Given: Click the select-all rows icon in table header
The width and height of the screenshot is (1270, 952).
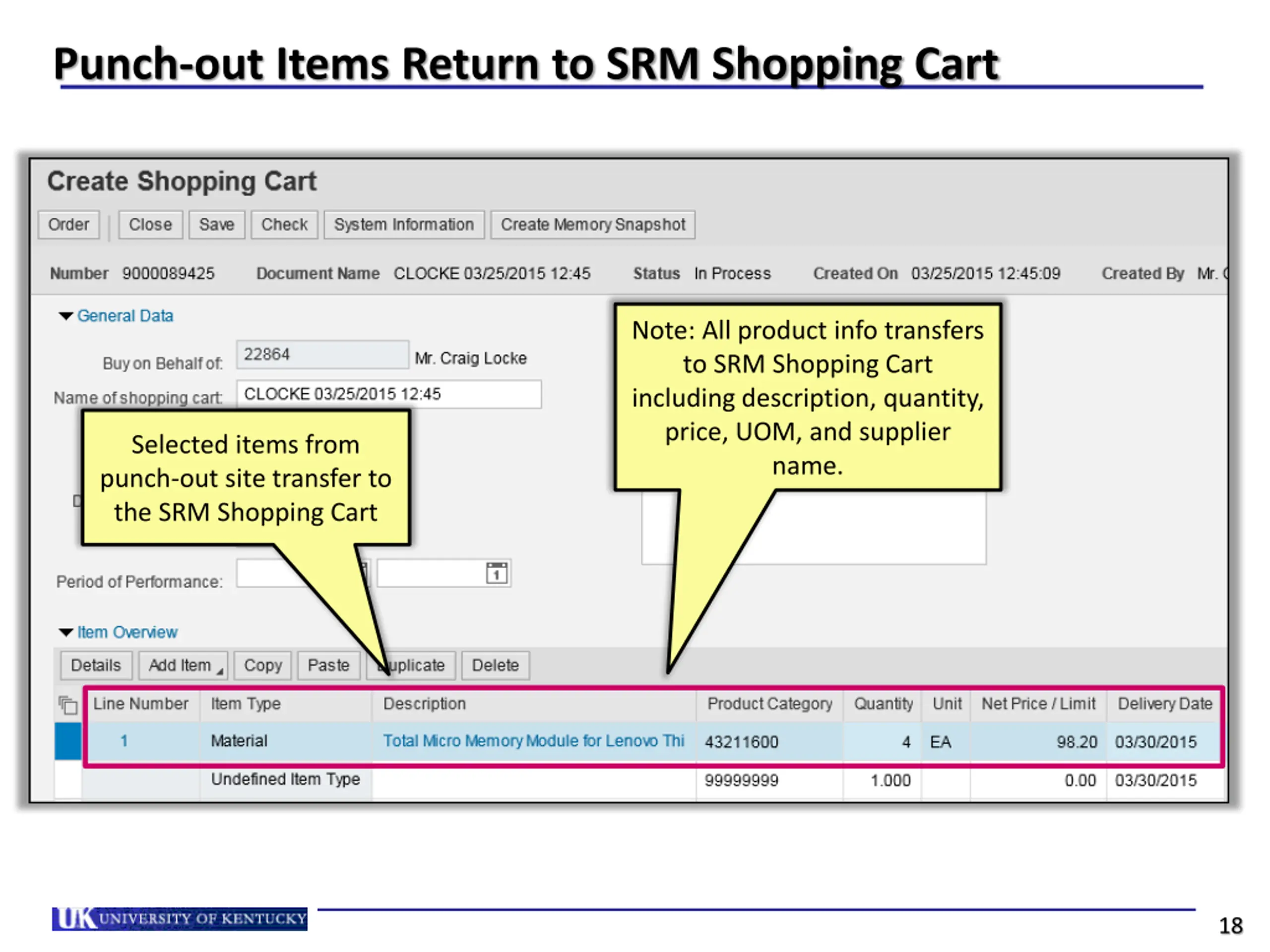Looking at the screenshot, I should tap(68, 705).
